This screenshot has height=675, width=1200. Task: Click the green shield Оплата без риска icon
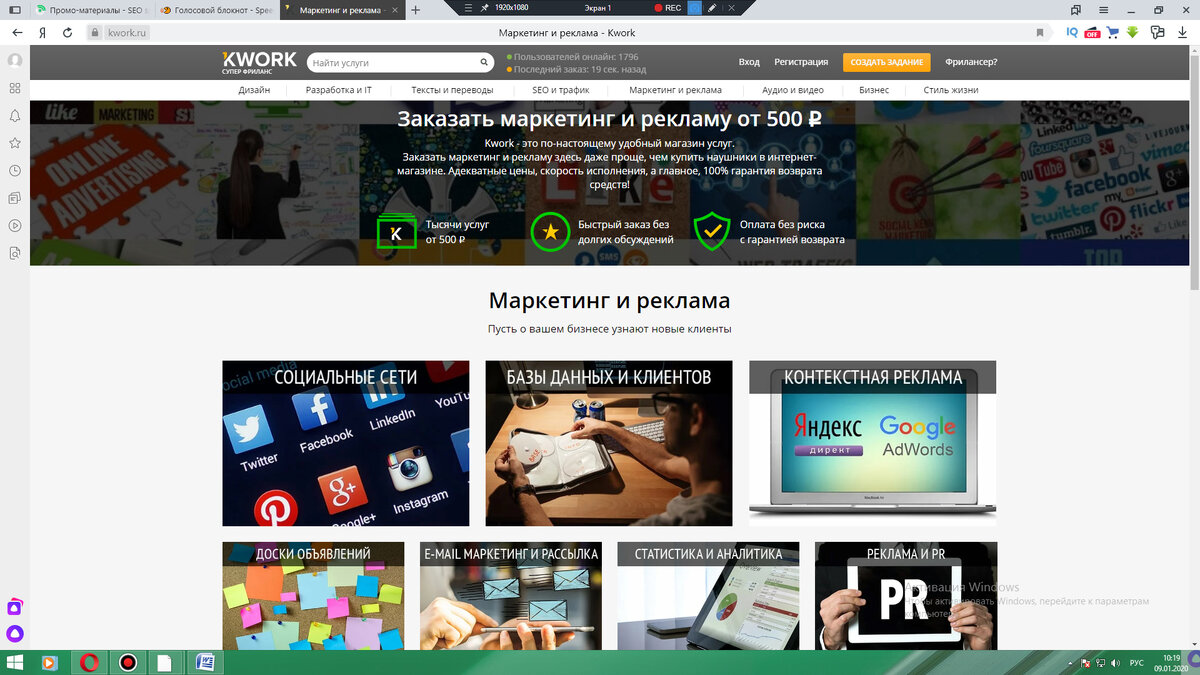tap(712, 232)
